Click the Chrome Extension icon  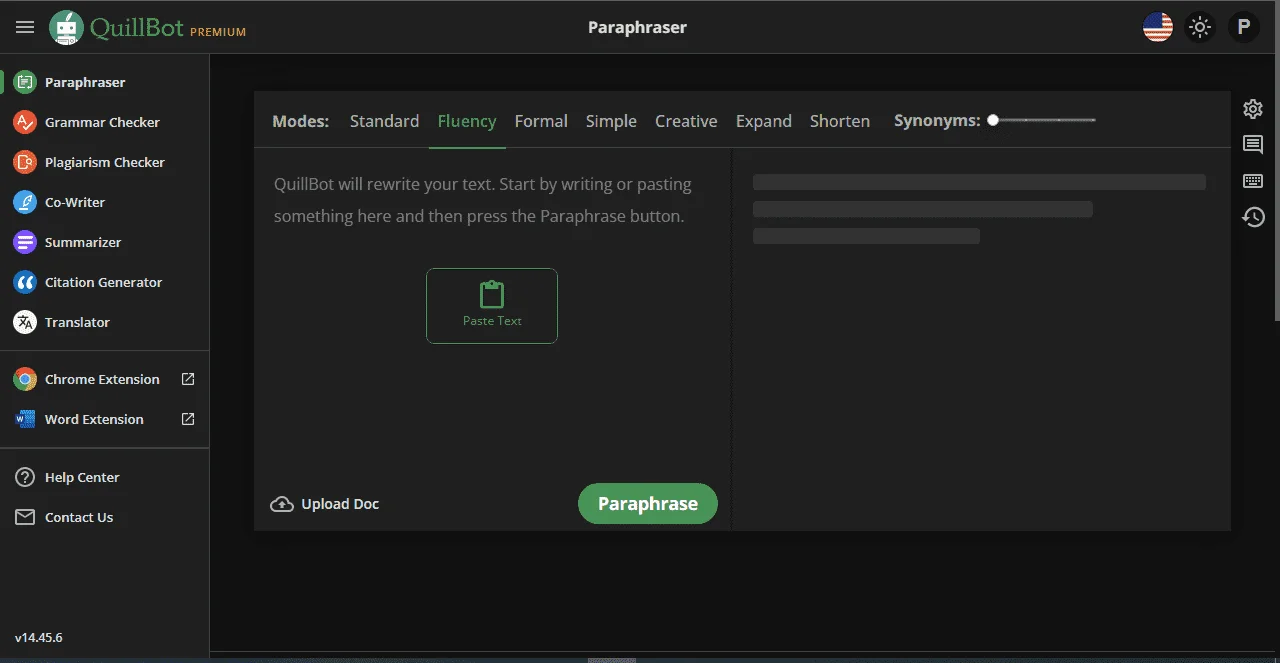(x=25, y=379)
